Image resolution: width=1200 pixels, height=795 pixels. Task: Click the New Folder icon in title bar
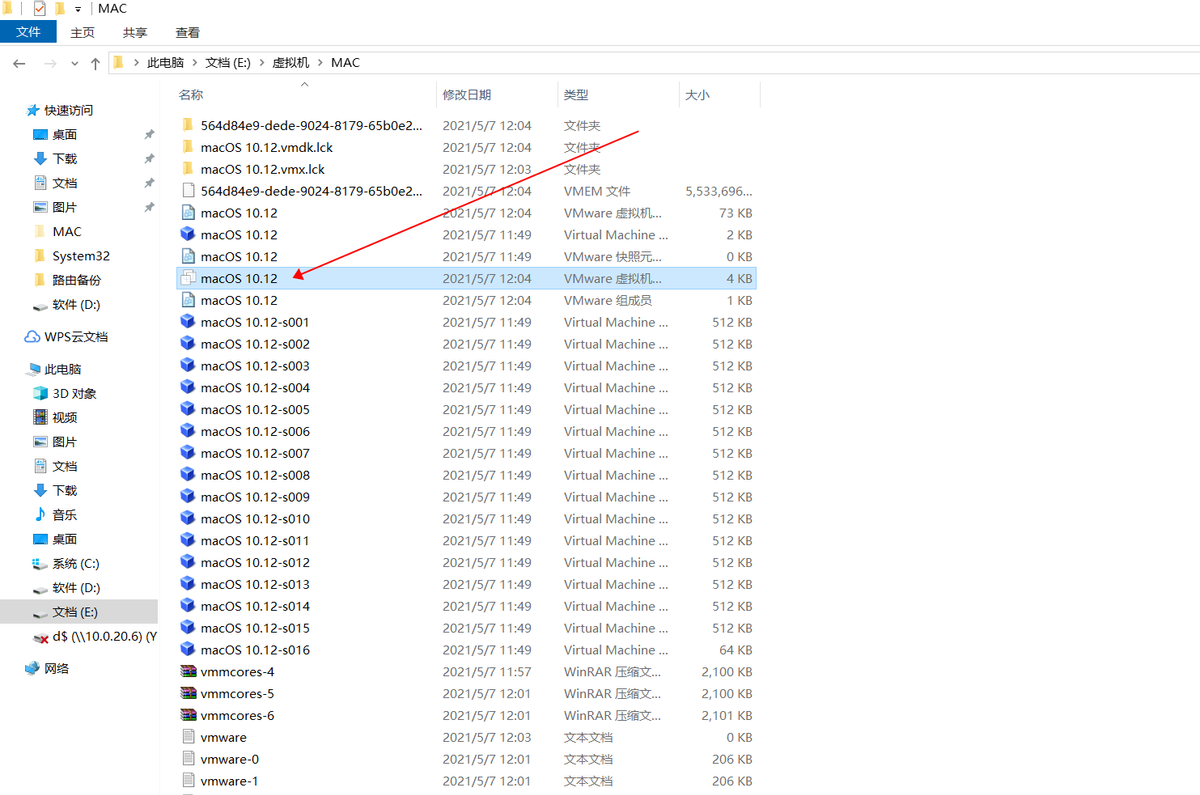pos(59,9)
